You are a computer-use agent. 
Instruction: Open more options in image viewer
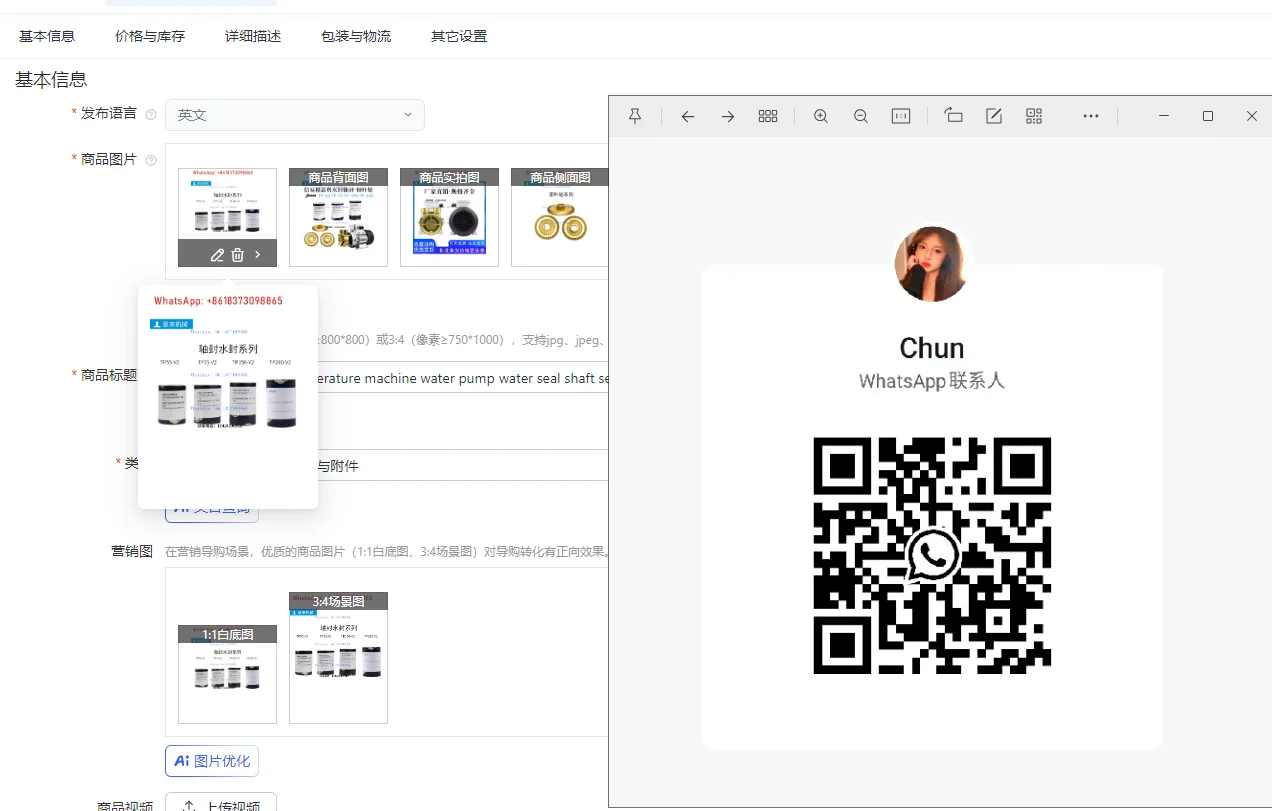point(1091,116)
